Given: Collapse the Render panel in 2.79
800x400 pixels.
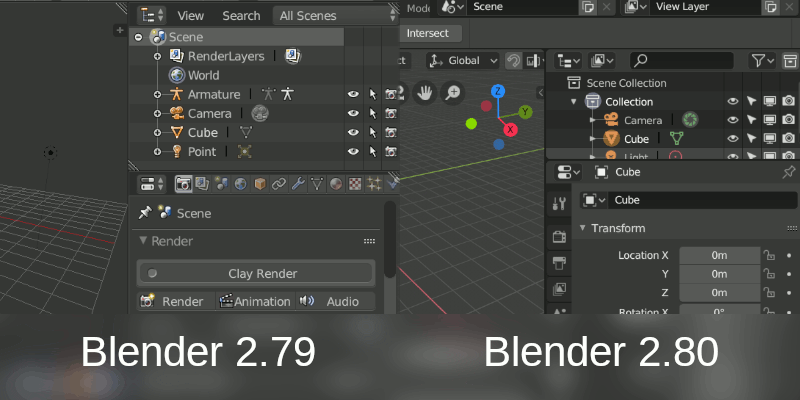Looking at the screenshot, I should (143, 240).
